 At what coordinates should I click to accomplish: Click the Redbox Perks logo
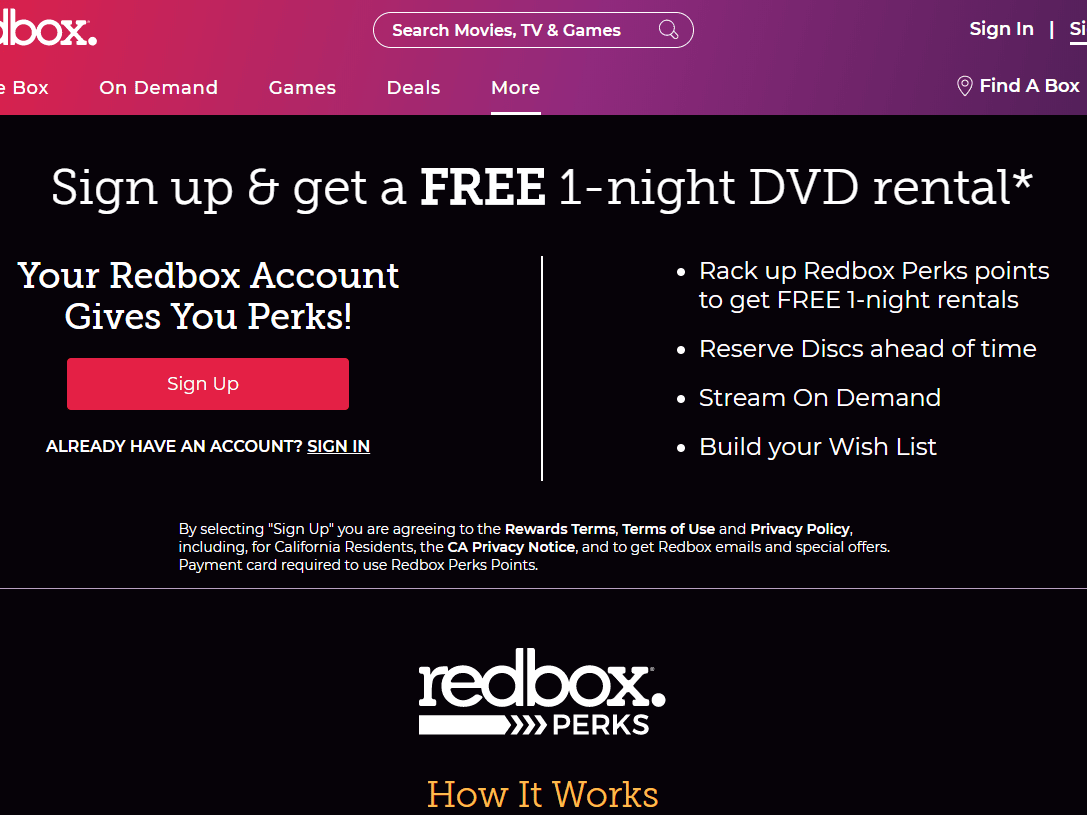[541, 692]
